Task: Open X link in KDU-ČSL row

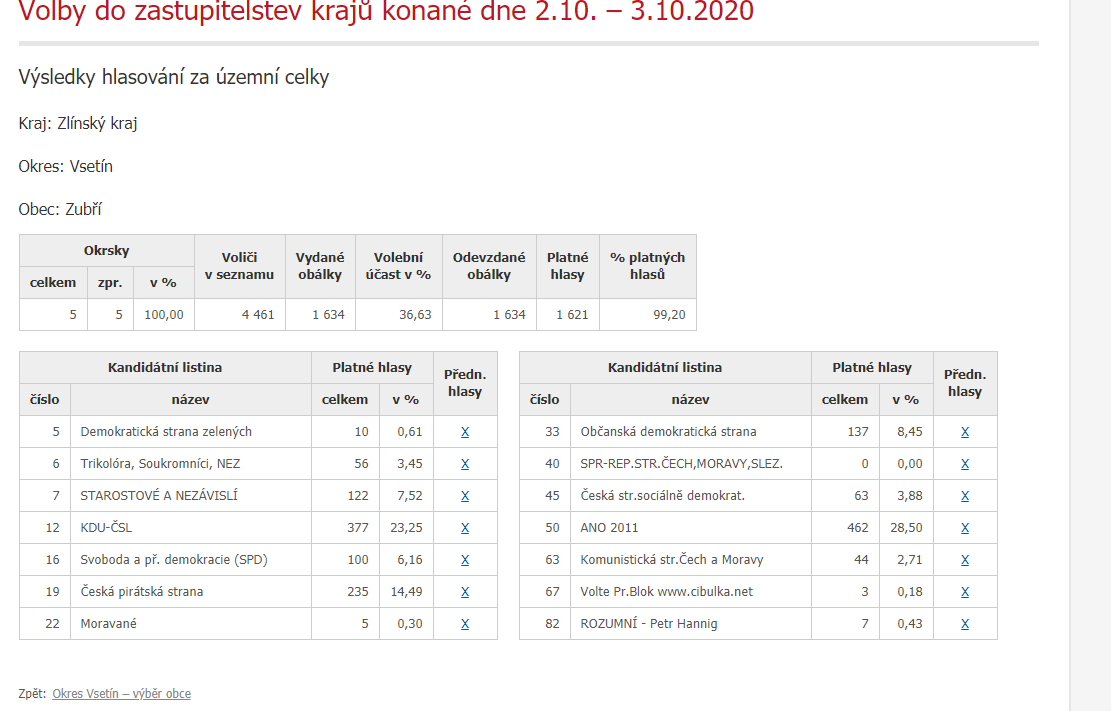Action: click(465, 527)
